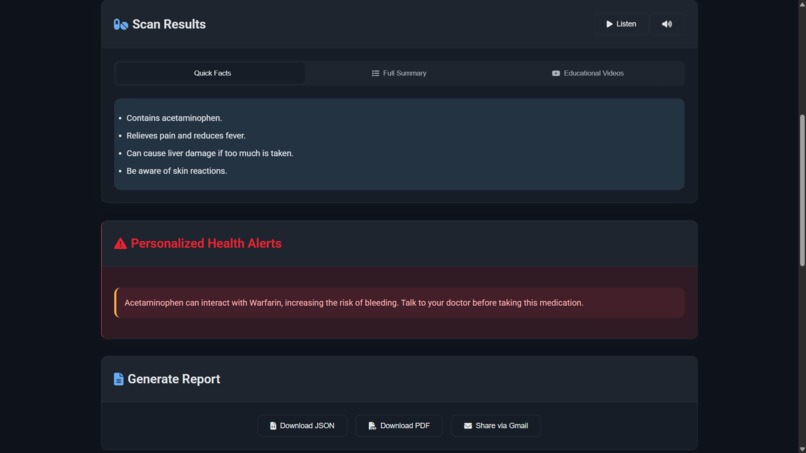Click 'Relieves pain and reduces fever.' text
806x453 pixels.
tap(186, 136)
